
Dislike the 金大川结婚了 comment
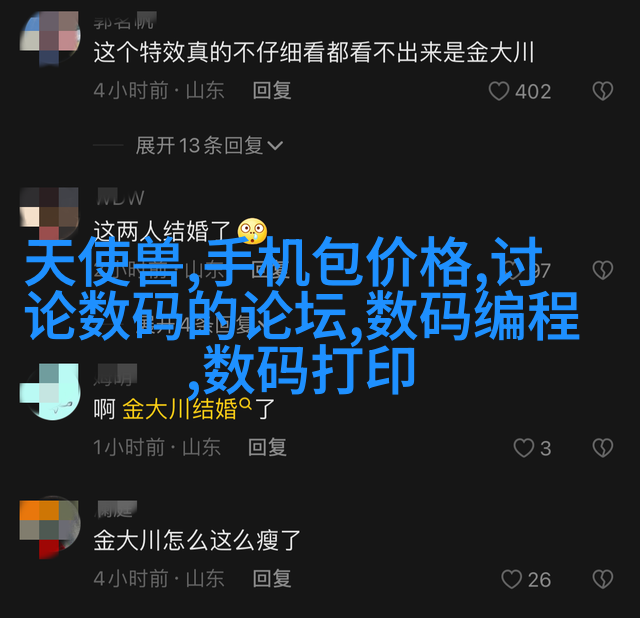603,448
